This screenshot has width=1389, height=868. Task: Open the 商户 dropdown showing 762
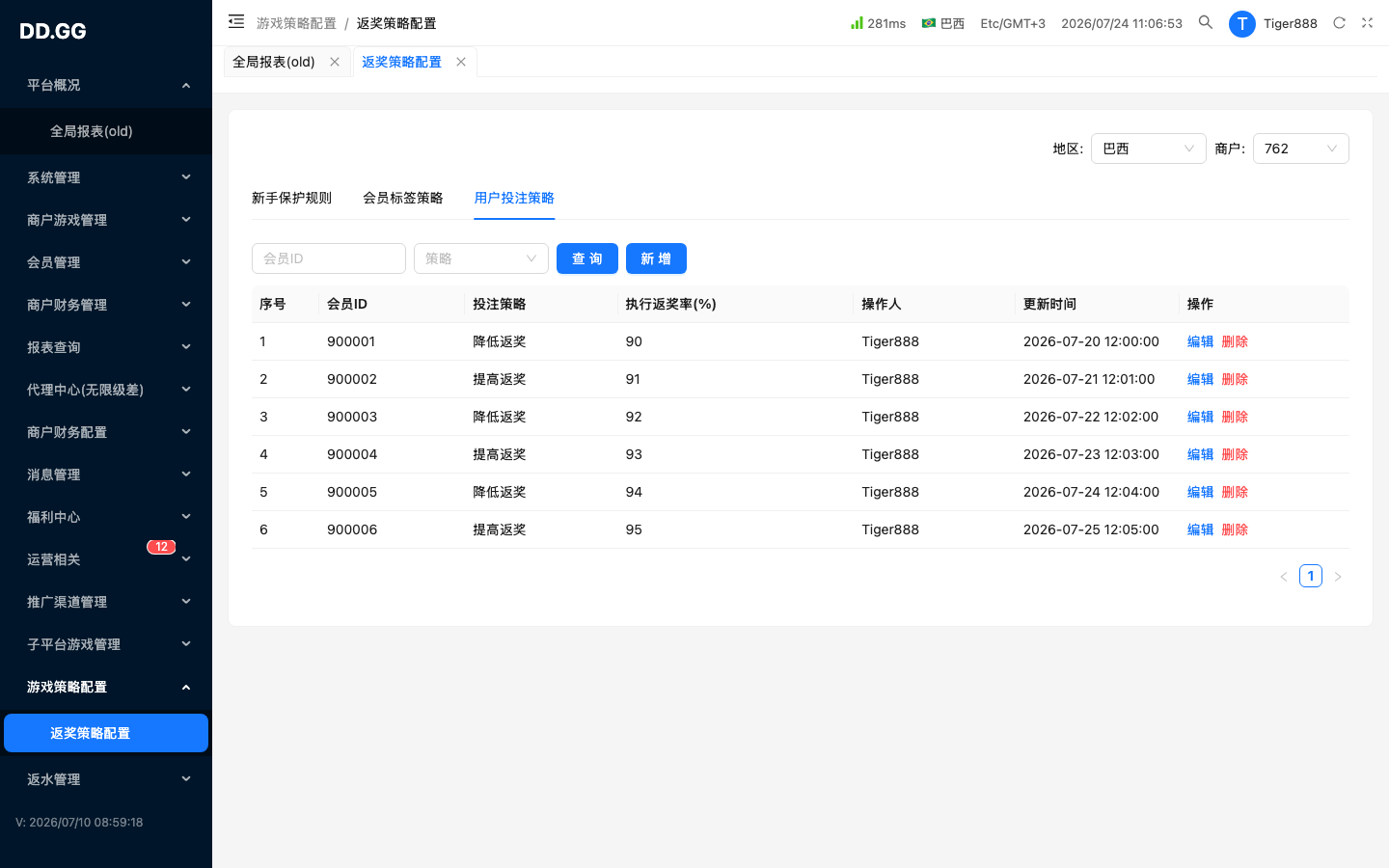tap(1301, 149)
